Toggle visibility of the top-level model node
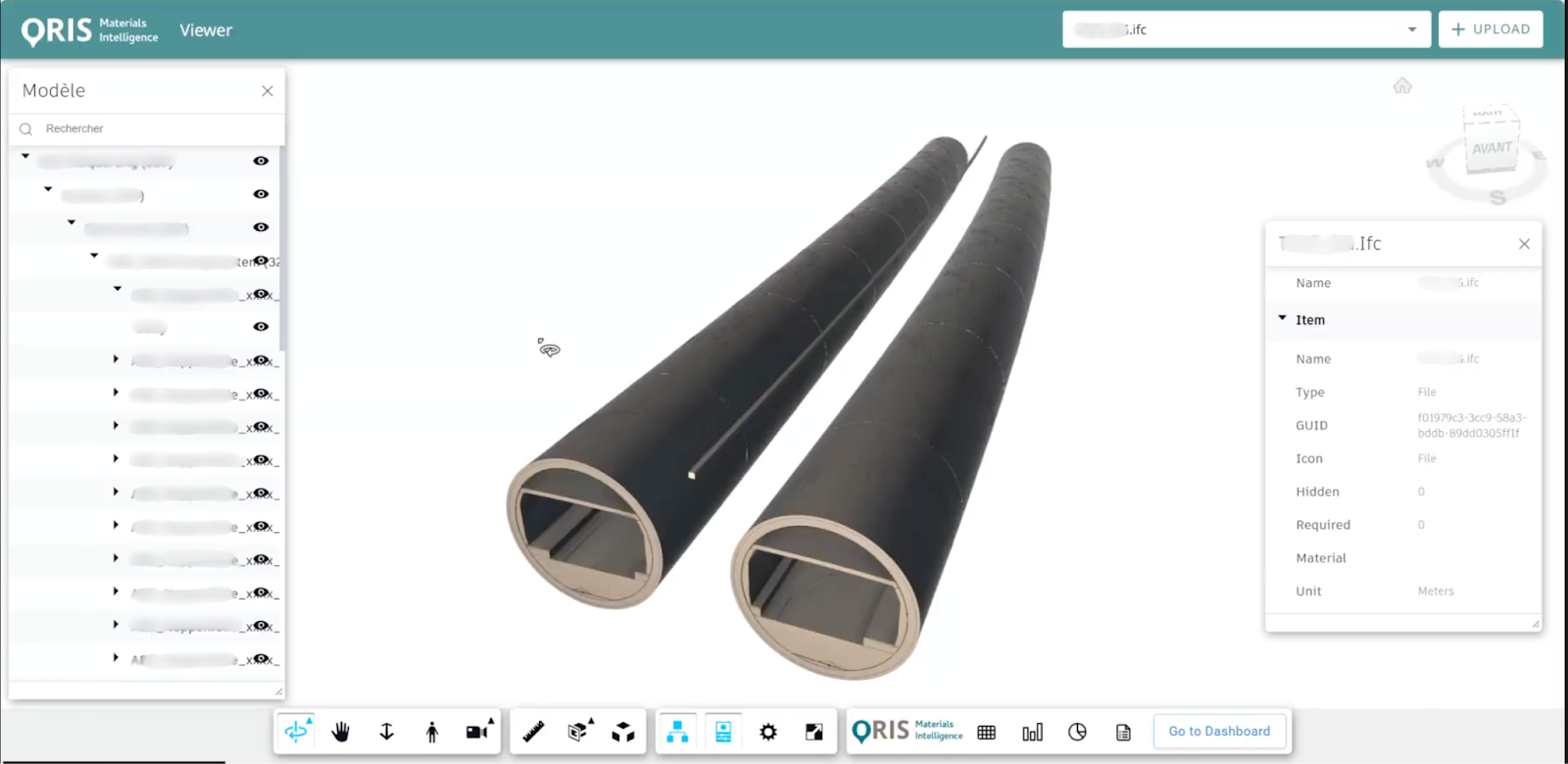 (261, 161)
